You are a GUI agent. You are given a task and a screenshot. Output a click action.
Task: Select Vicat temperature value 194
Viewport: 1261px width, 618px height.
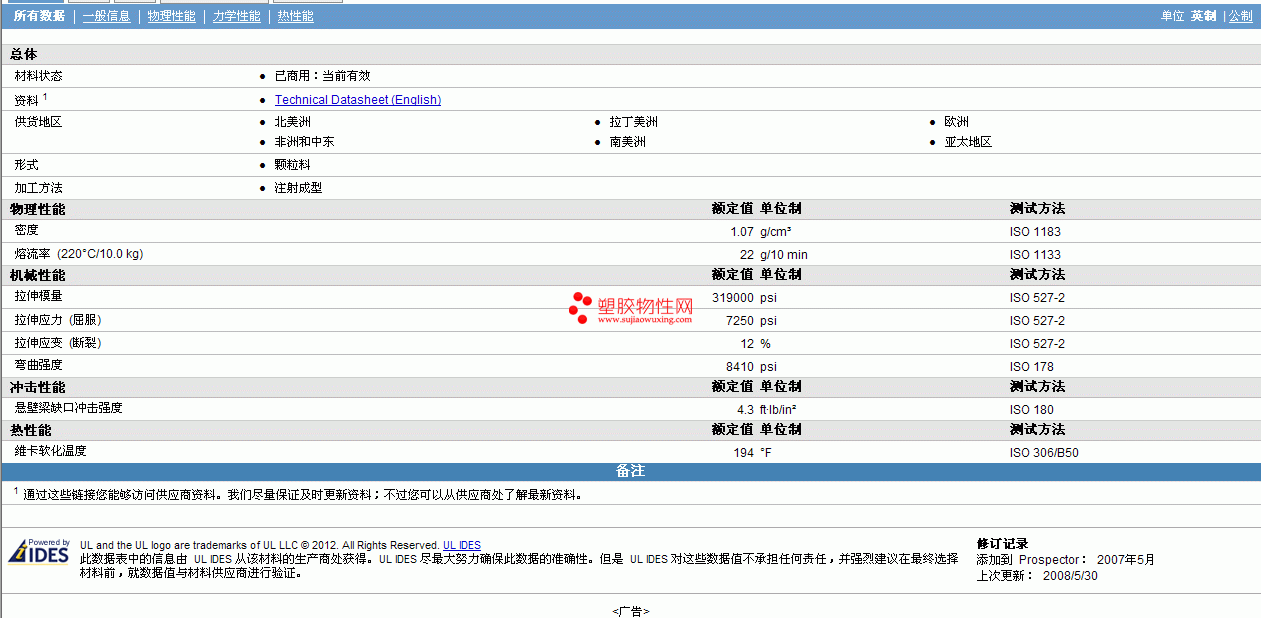[744, 453]
